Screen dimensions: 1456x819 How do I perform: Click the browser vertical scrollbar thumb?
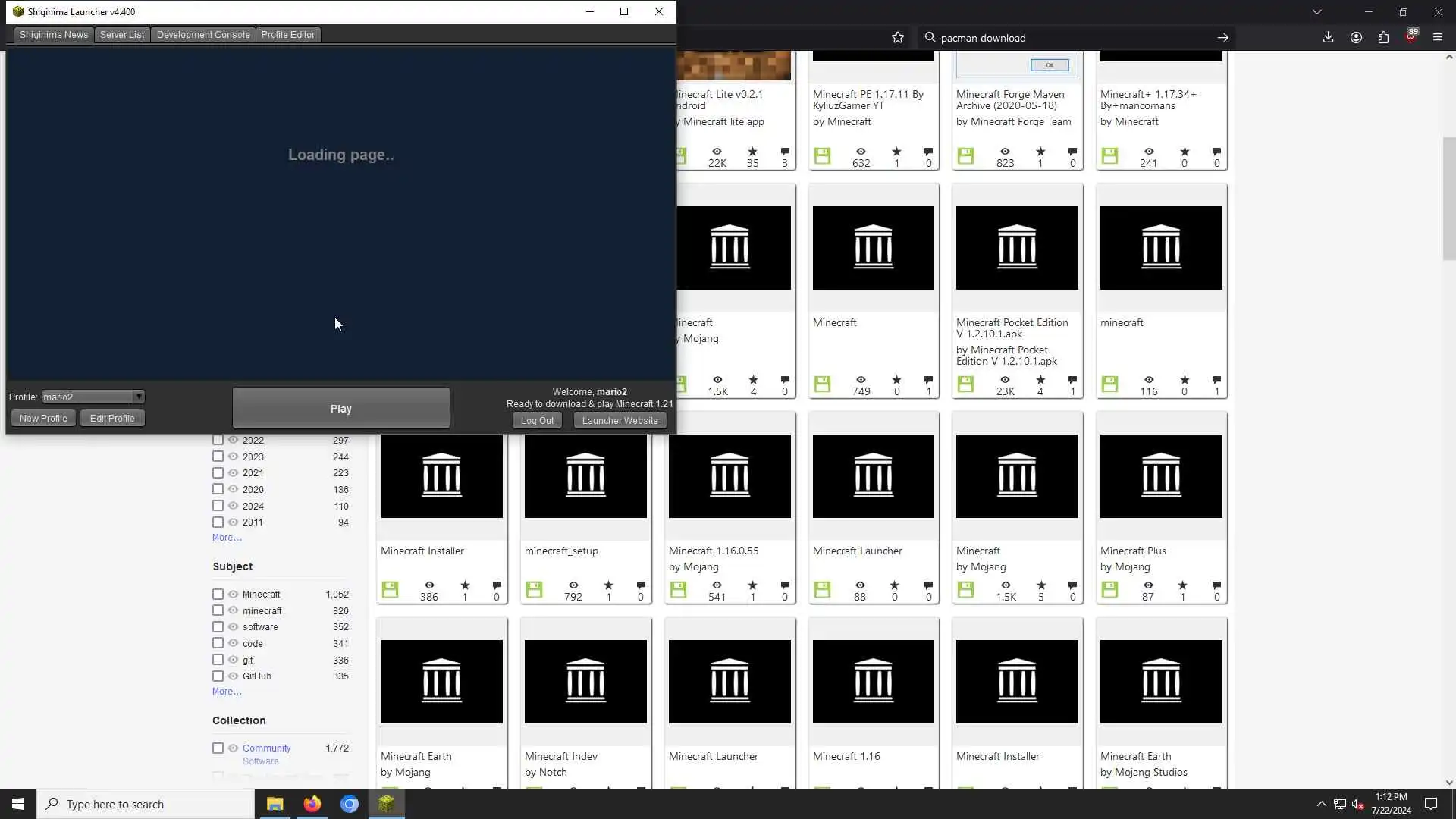click(x=1449, y=197)
